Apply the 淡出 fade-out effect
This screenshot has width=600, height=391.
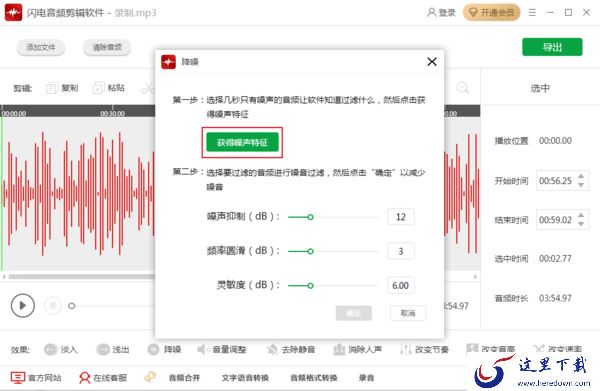[112, 349]
